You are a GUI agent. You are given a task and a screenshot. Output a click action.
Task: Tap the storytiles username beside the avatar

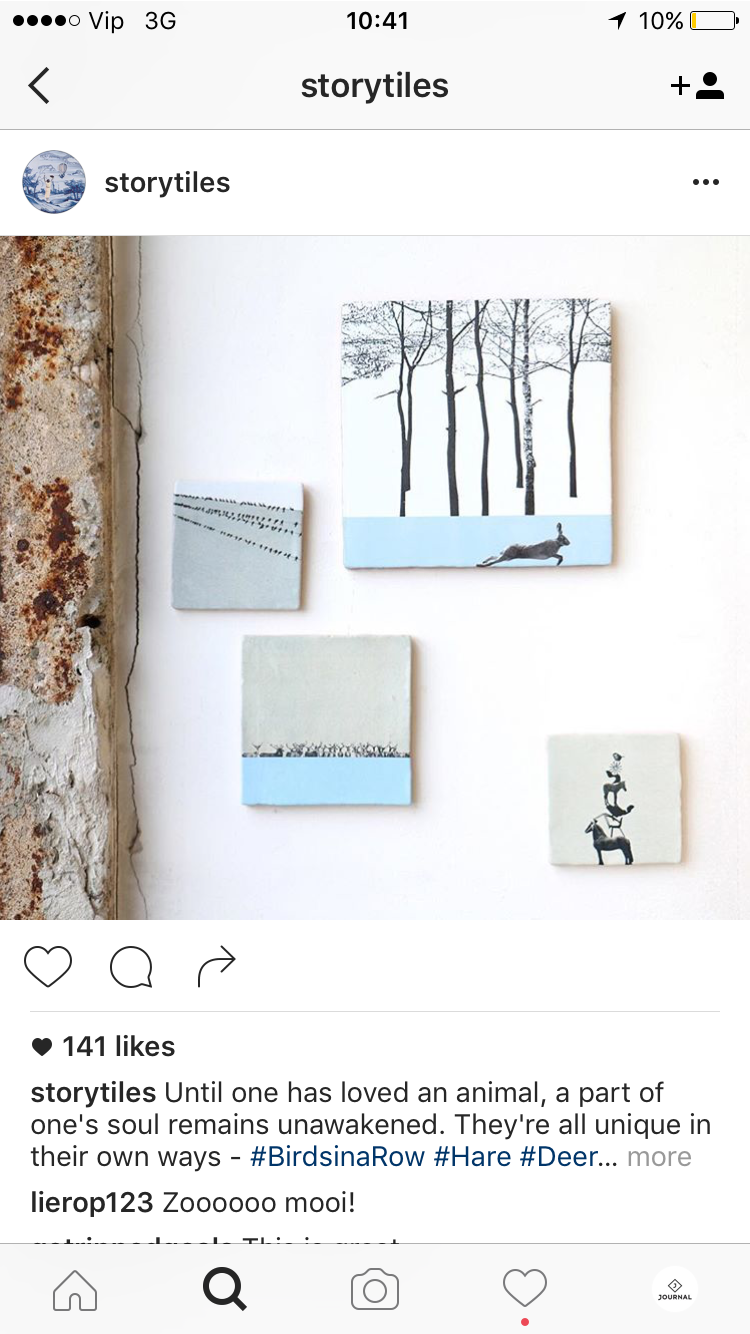pyautogui.click(x=167, y=183)
